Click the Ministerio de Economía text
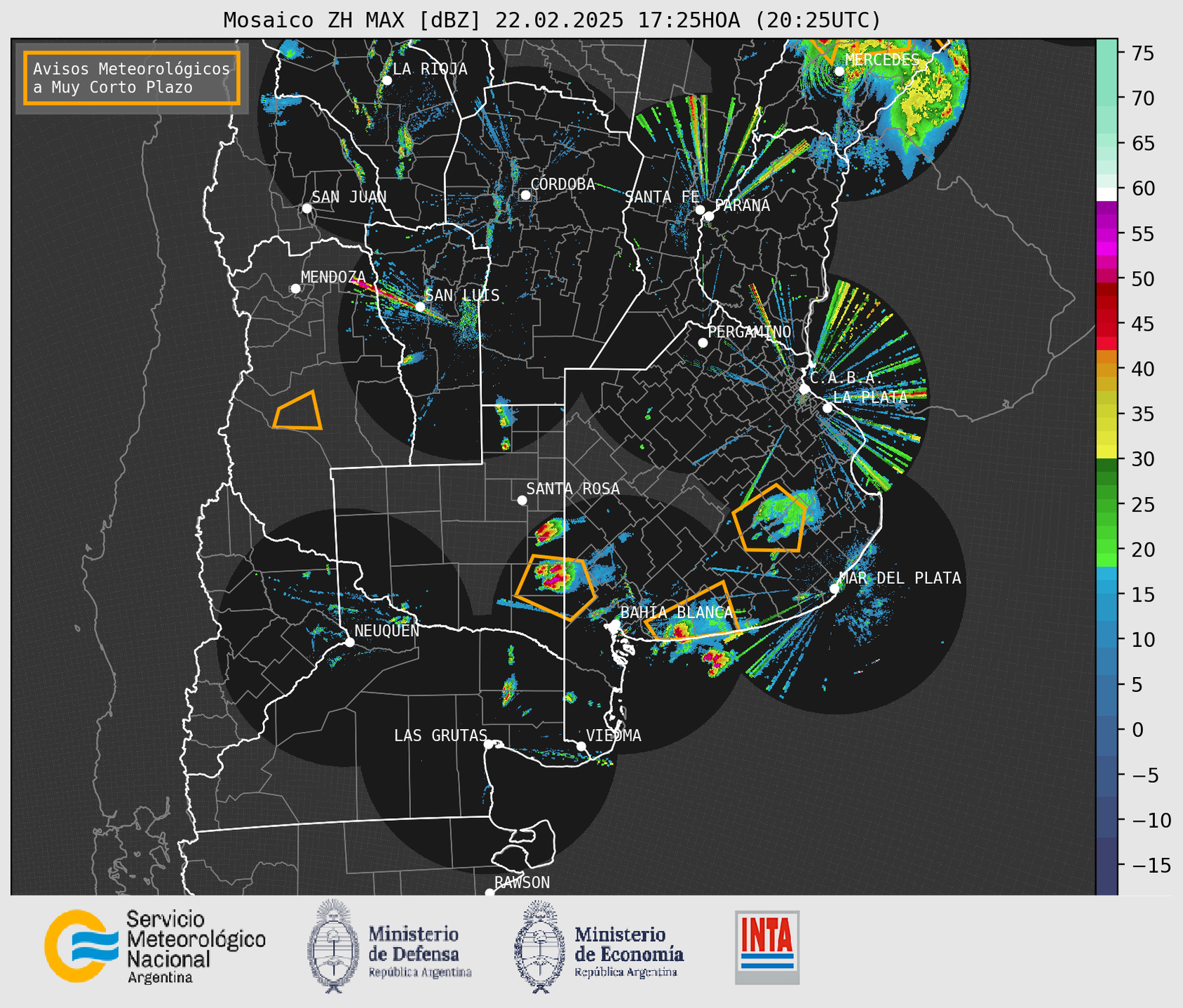 [628, 951]
